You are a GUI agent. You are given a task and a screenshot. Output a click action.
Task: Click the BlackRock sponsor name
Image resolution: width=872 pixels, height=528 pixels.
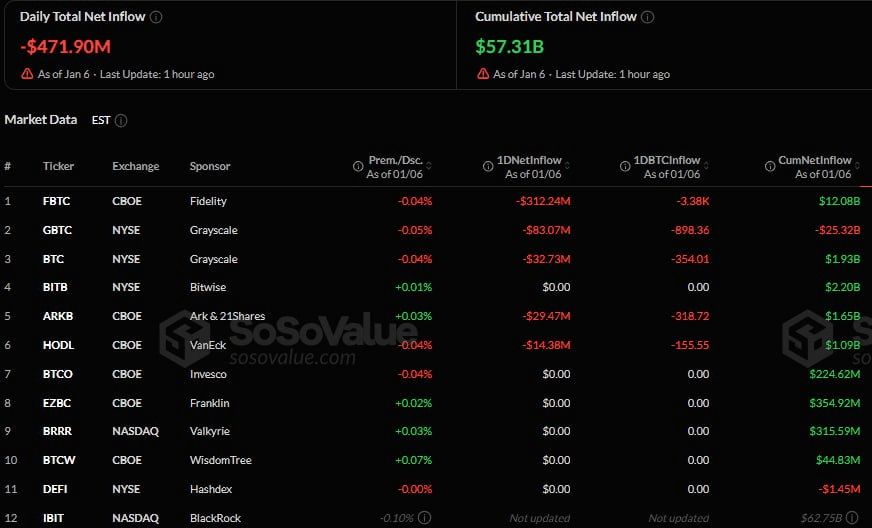tap(215, 519)
